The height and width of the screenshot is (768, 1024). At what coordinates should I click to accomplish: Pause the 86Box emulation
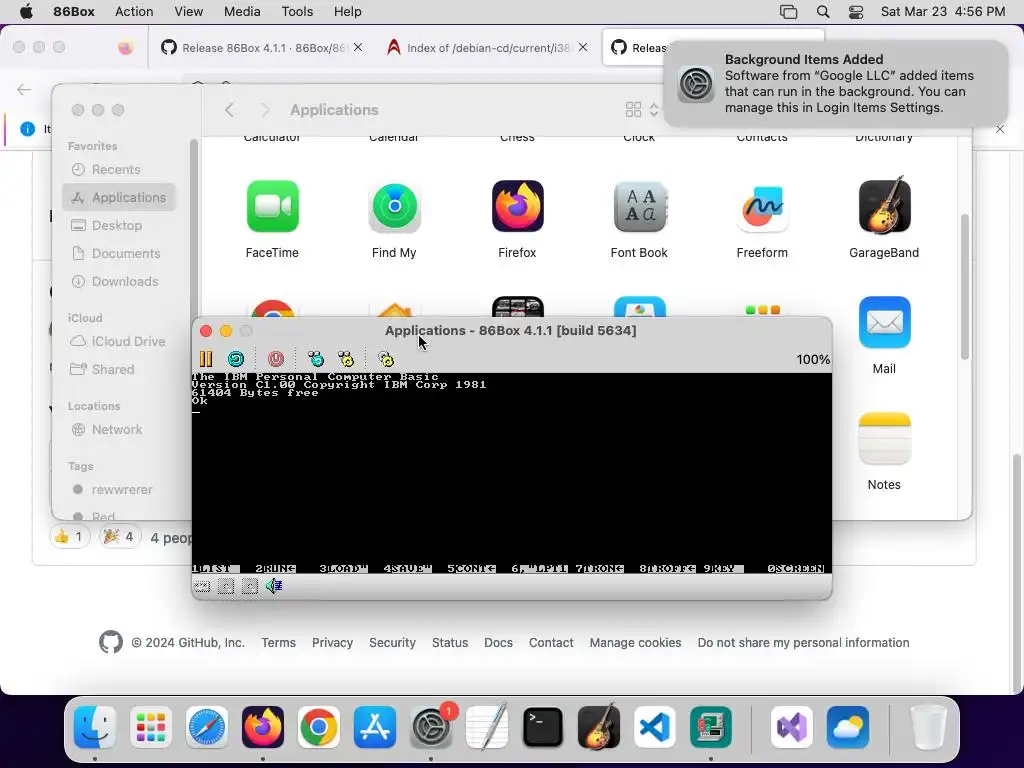(x=206, y=359)
